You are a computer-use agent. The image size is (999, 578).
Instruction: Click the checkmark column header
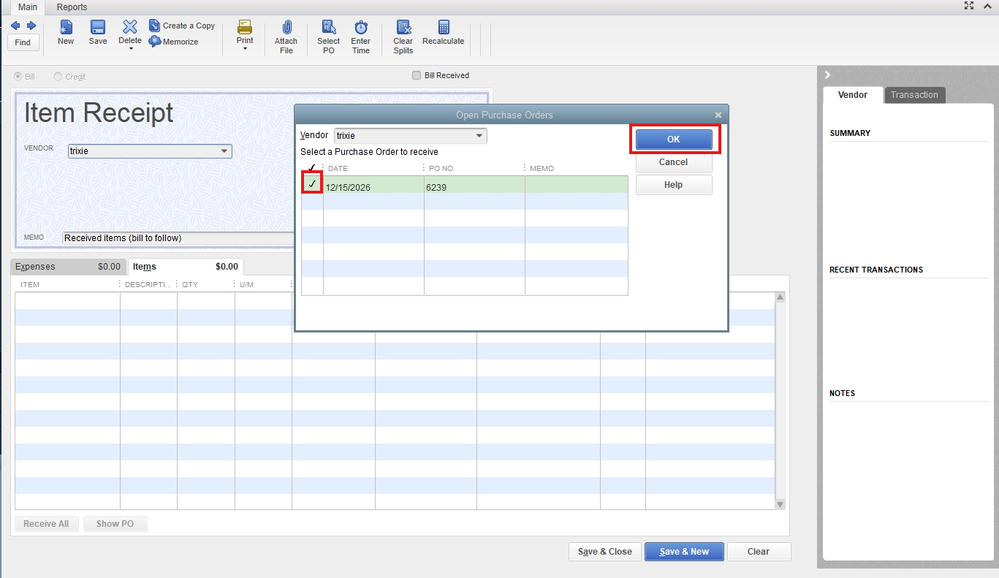coord(312,168)
